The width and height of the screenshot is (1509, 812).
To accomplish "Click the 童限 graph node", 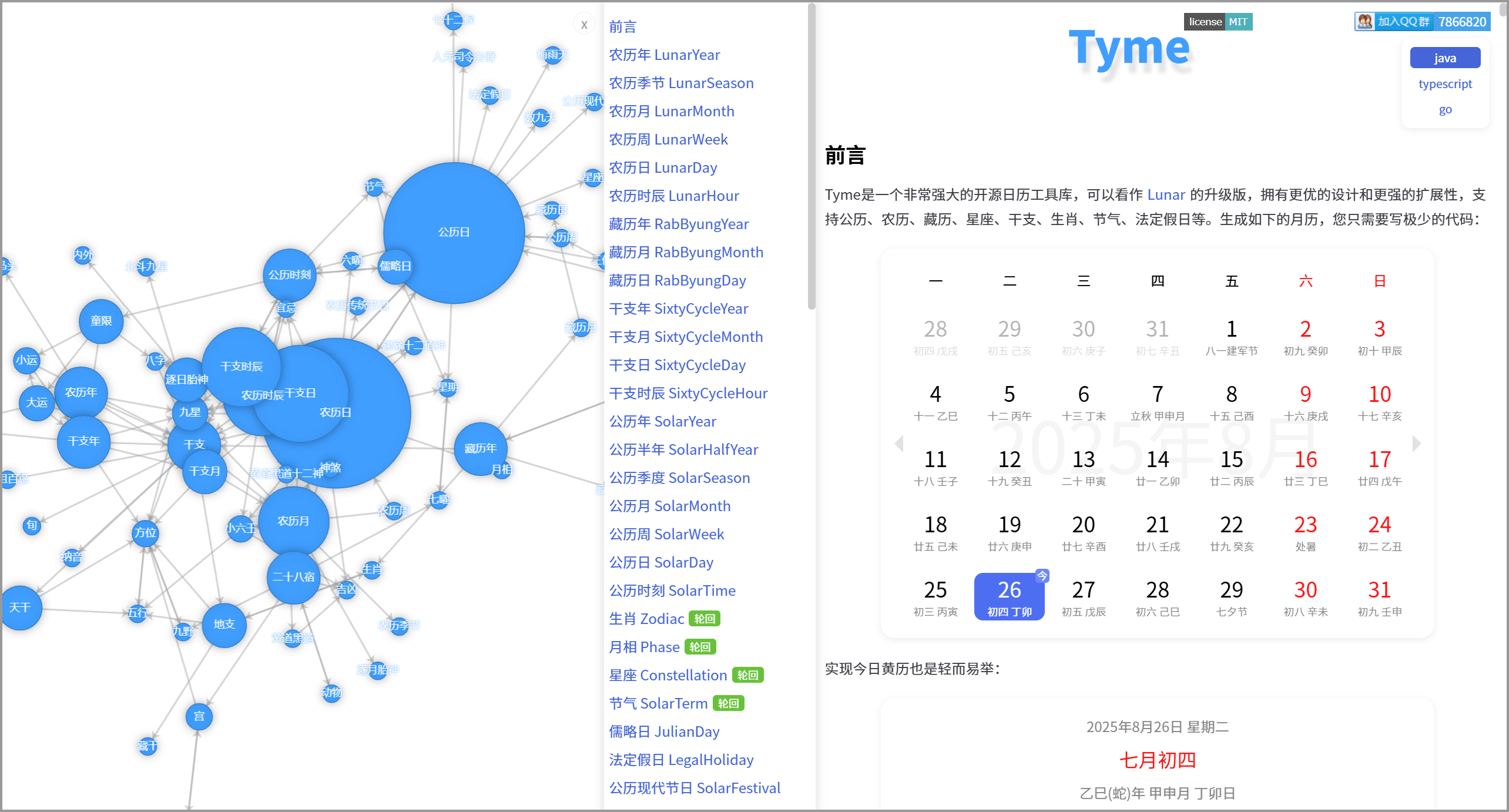I will pos(101,321).
